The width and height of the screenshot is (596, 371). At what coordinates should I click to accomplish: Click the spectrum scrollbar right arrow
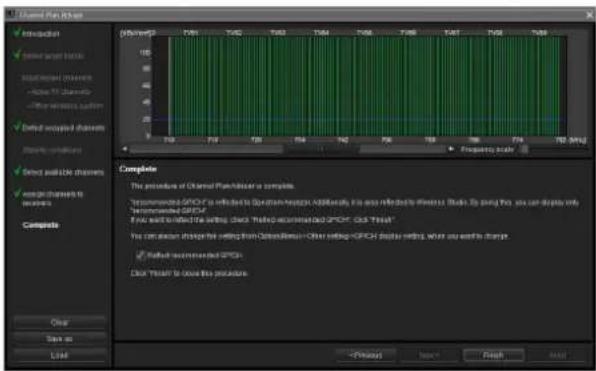[x=451, y=149]
